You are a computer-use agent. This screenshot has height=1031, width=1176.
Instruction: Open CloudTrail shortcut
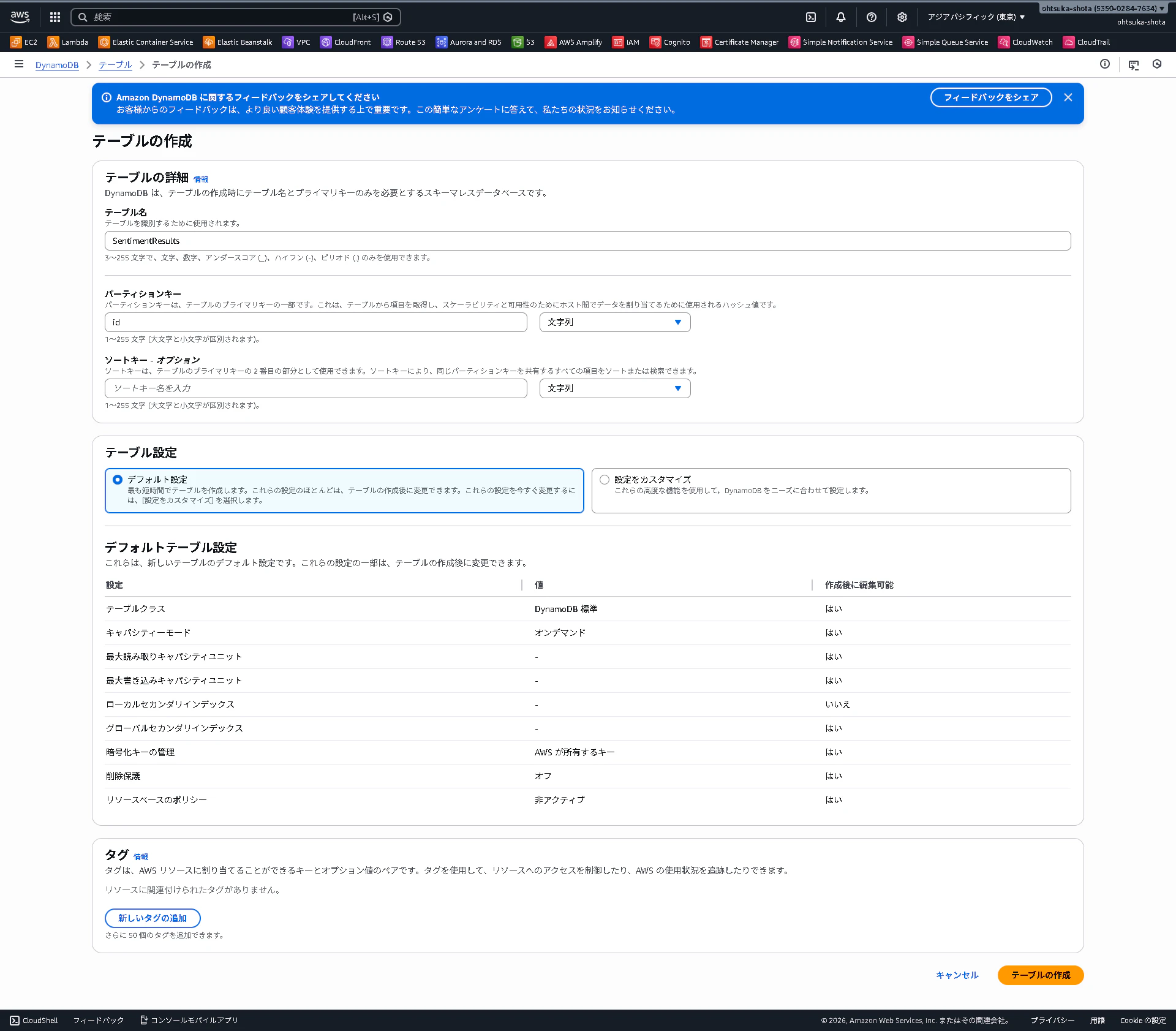point(1087,42)
